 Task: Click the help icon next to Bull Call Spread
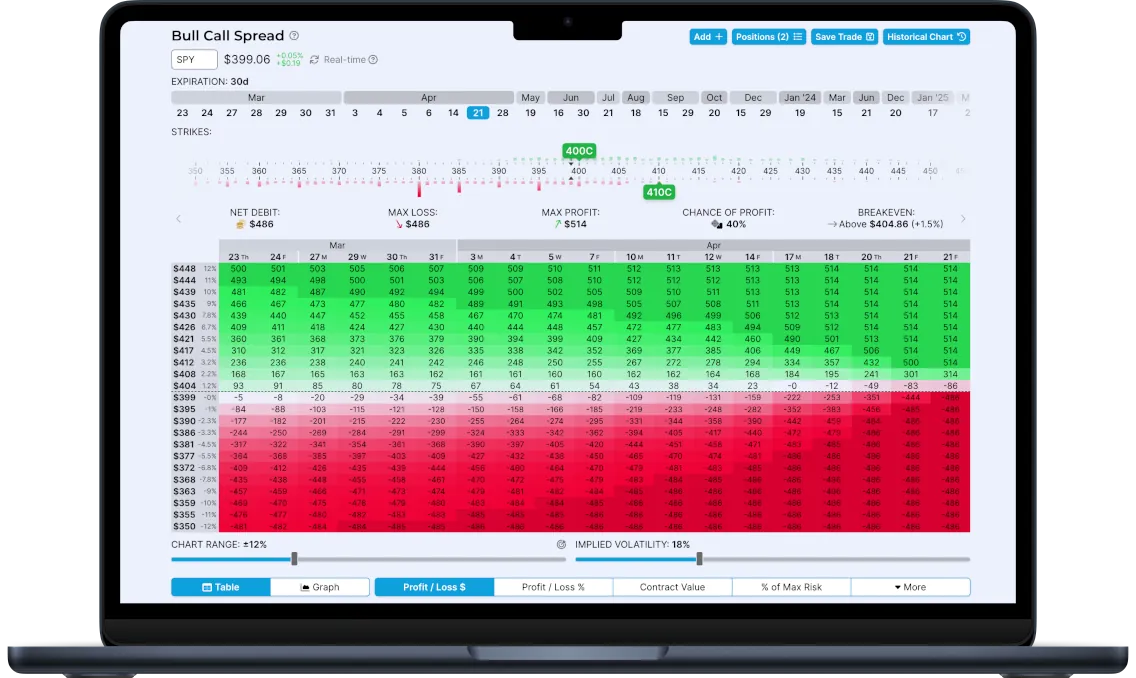(x=294, y=36)
